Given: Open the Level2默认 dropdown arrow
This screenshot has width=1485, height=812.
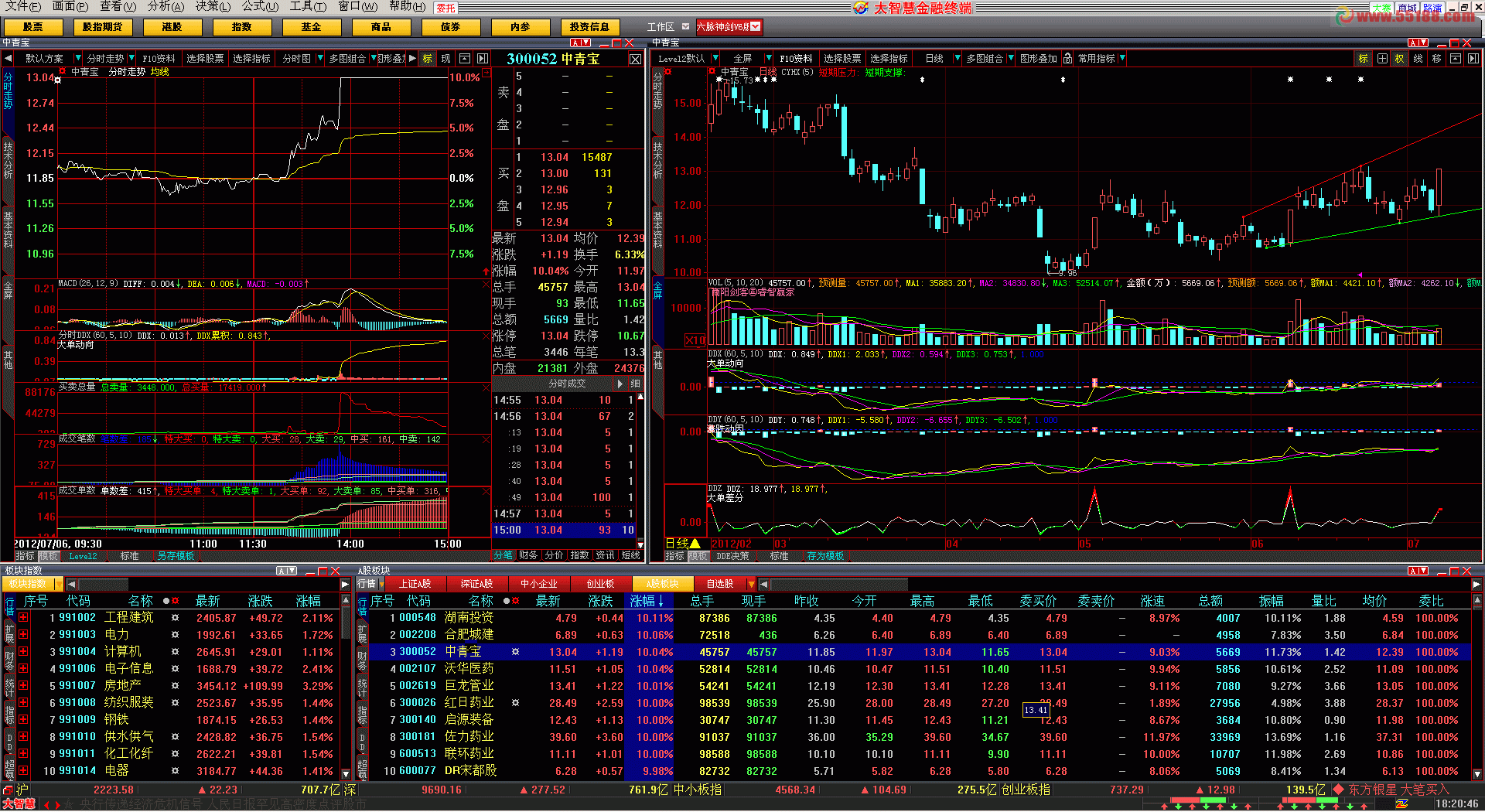Looking at the screenshot, I should 715,59.
